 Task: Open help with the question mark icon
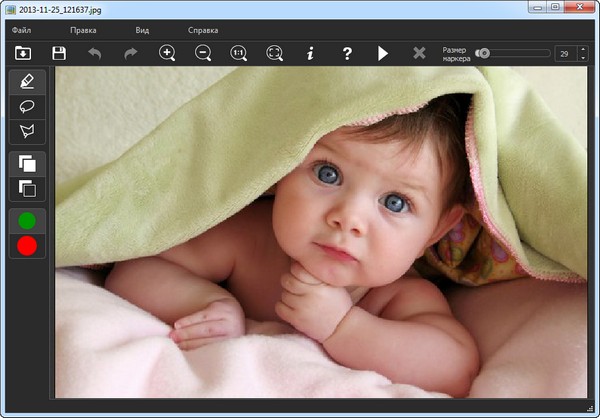[347, 53]
